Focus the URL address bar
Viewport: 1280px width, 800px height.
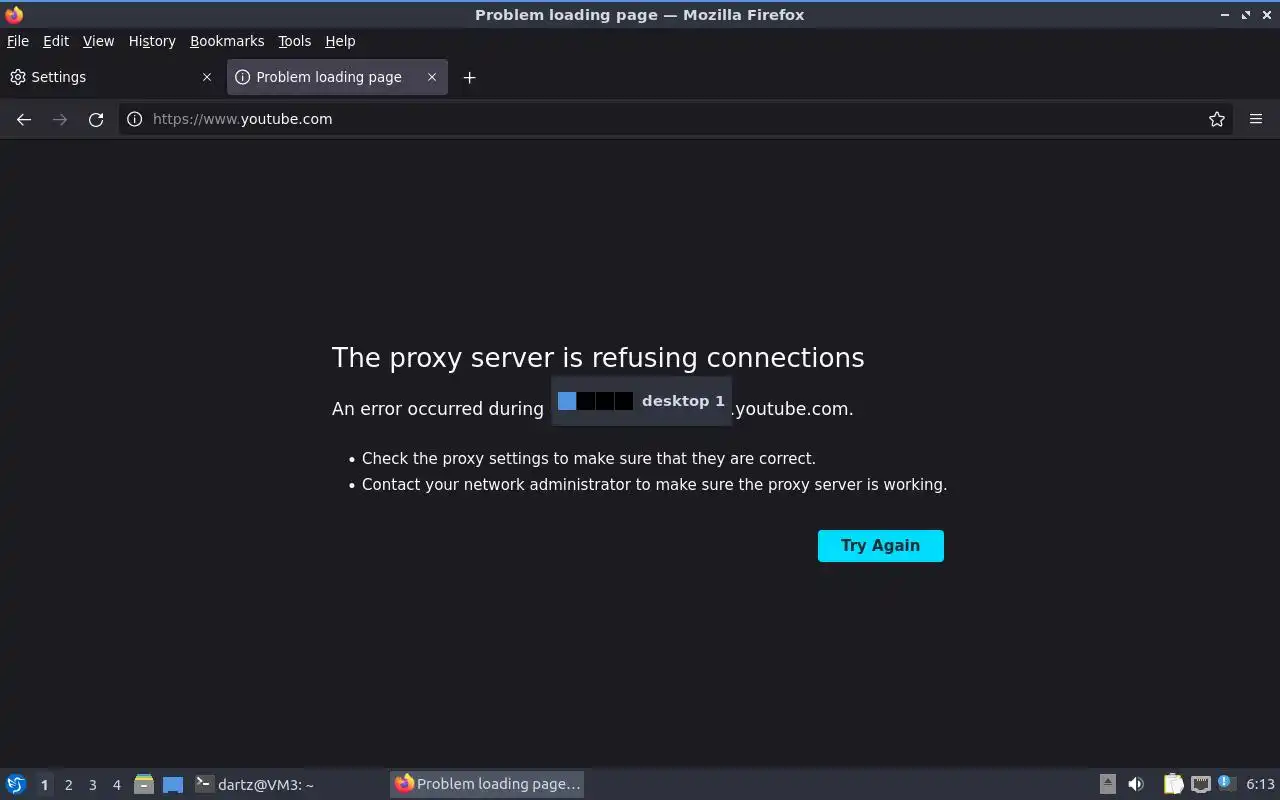click(x=675, y=119)
